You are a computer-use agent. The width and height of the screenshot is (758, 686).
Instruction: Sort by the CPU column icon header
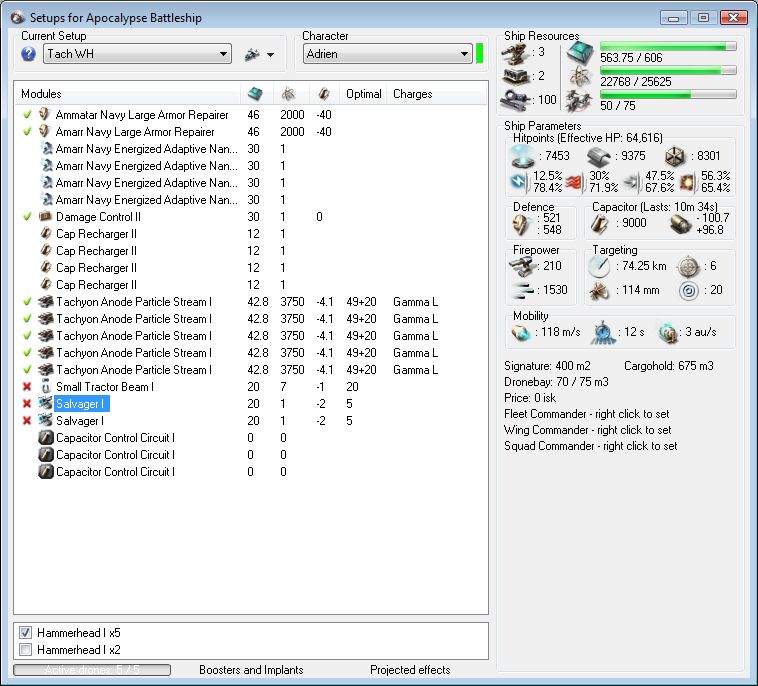[256, 94]
